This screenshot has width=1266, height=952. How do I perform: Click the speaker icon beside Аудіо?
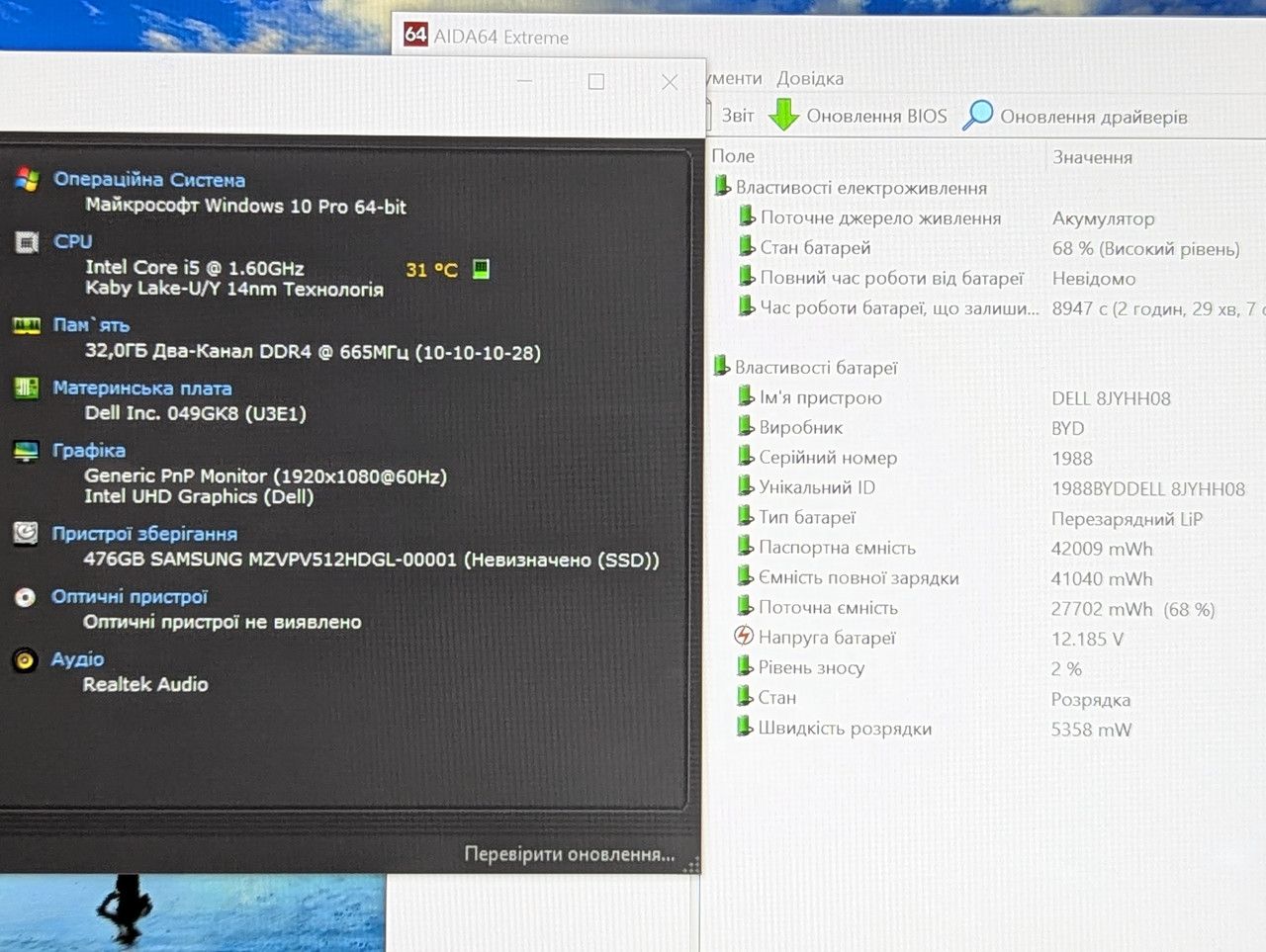25,659
